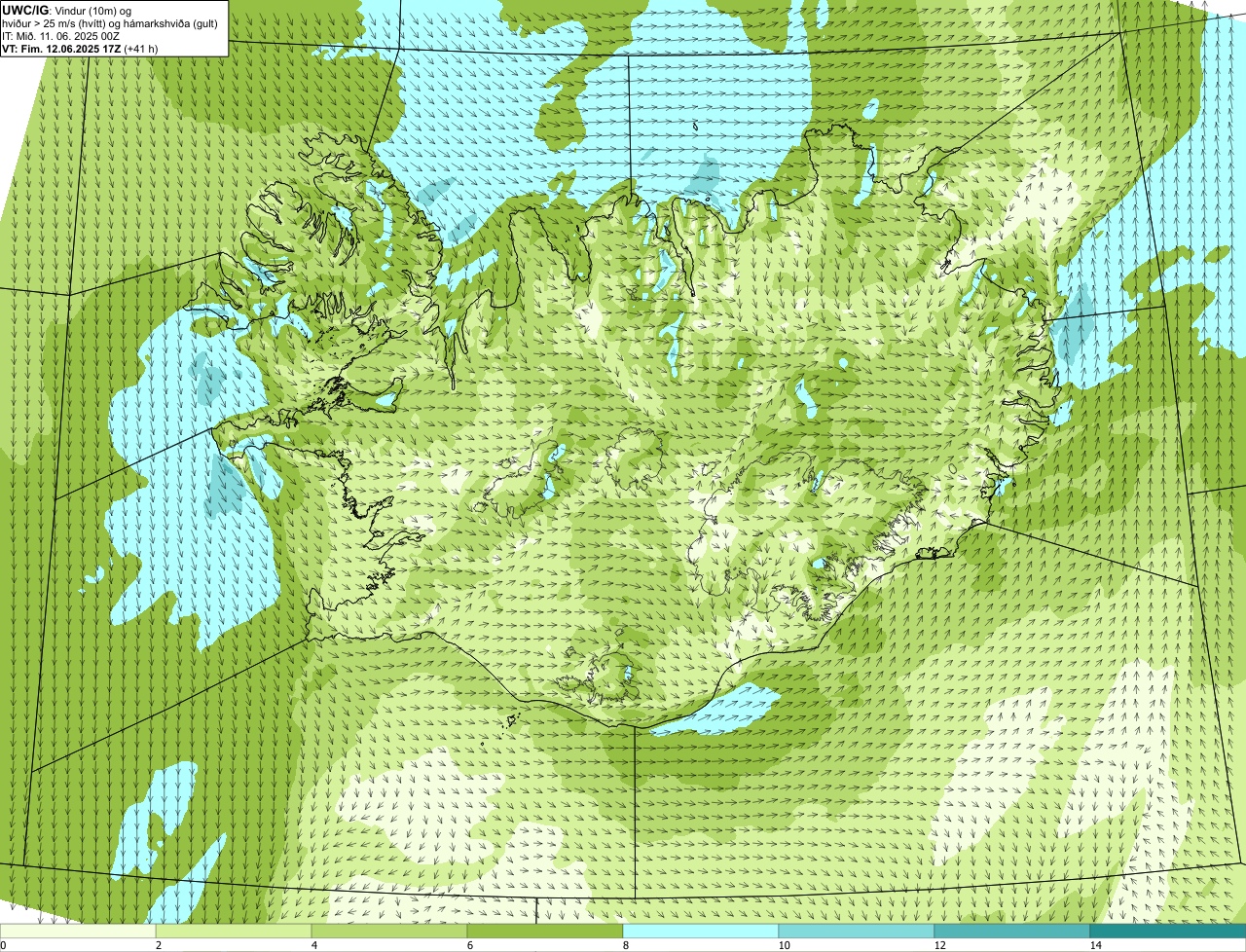This screenshot has width=1246, height=952.
Task: Pick the 12–14 m/s teal legend segment
Action: (1012, 931)
